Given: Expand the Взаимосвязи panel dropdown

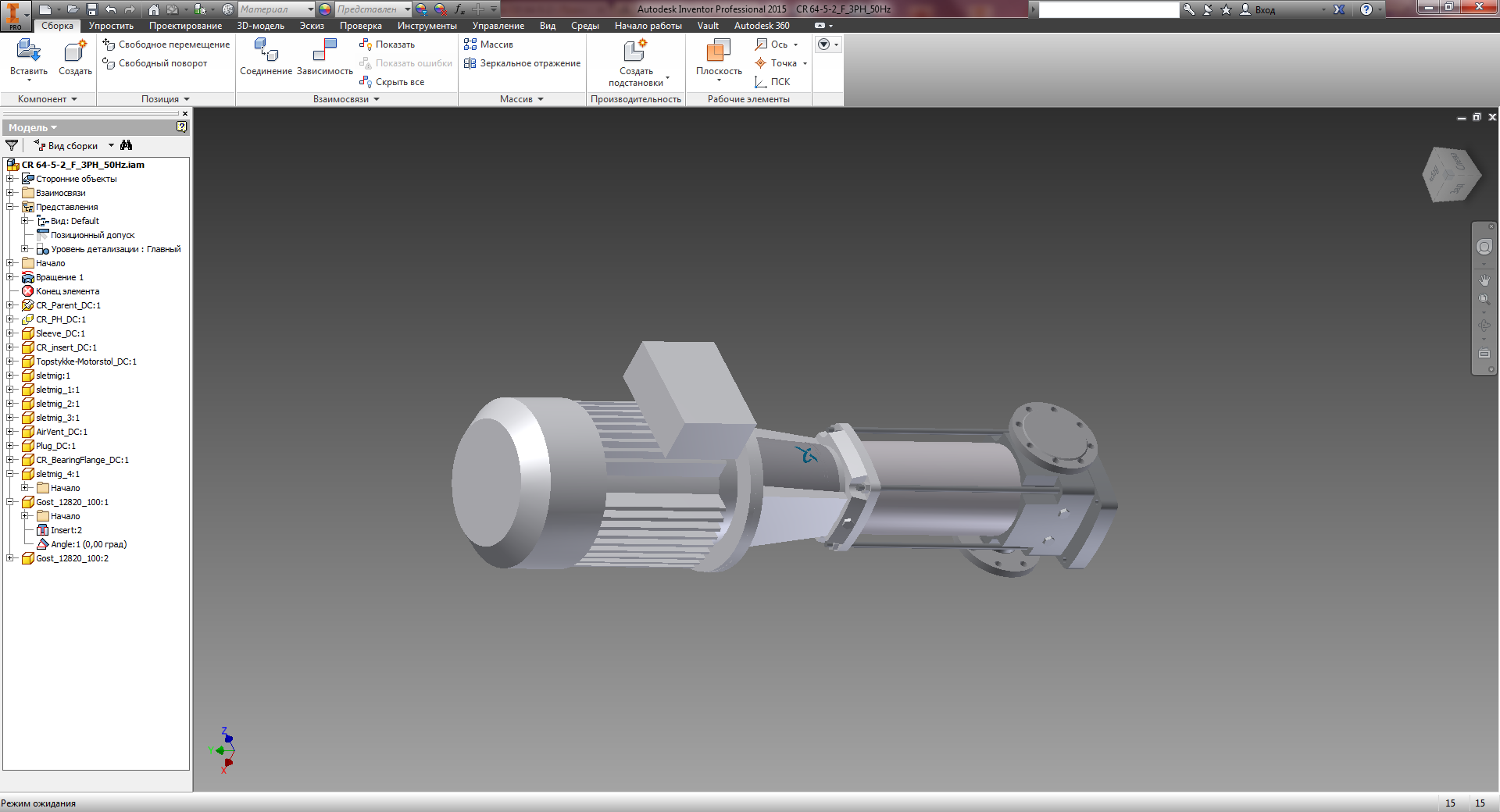Looking at the screenshot, I should pyautogui.click(x=346, y=99).
